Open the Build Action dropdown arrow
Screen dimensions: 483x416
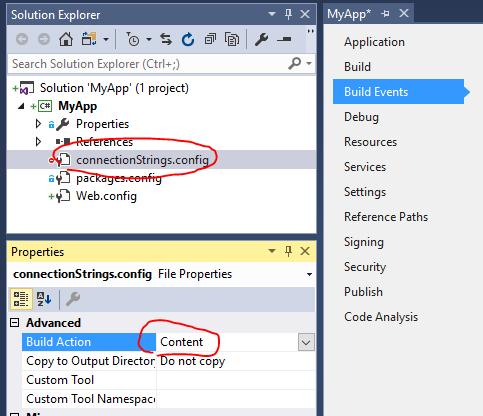(306, 342)
